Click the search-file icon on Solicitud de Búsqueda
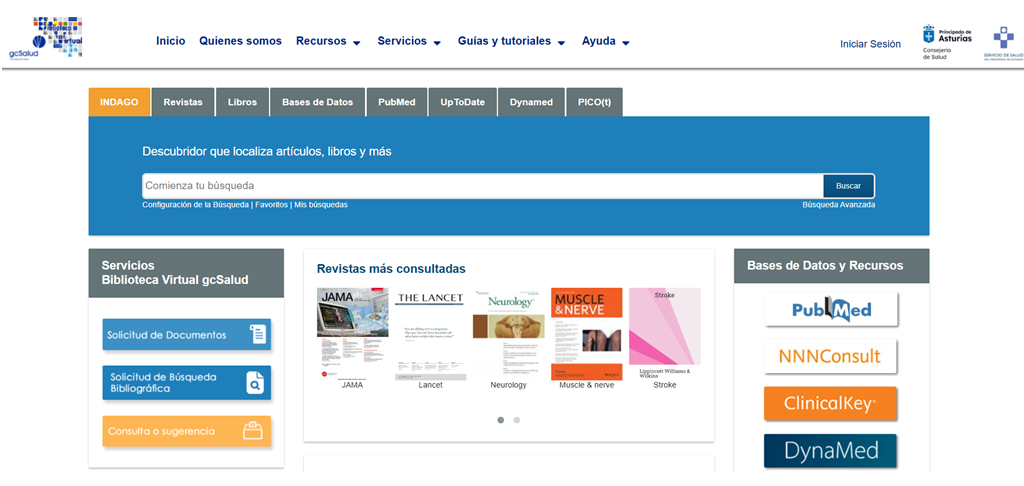Image resolution: width=1024 pixels, height=486 pixels. [255, 383]
